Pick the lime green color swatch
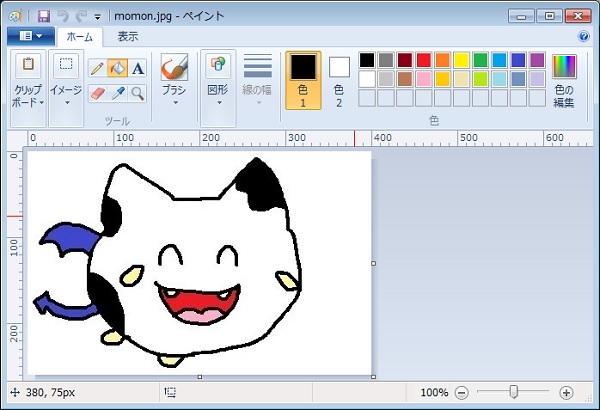Screen dimensions: 600x410 tap(481, 79)
